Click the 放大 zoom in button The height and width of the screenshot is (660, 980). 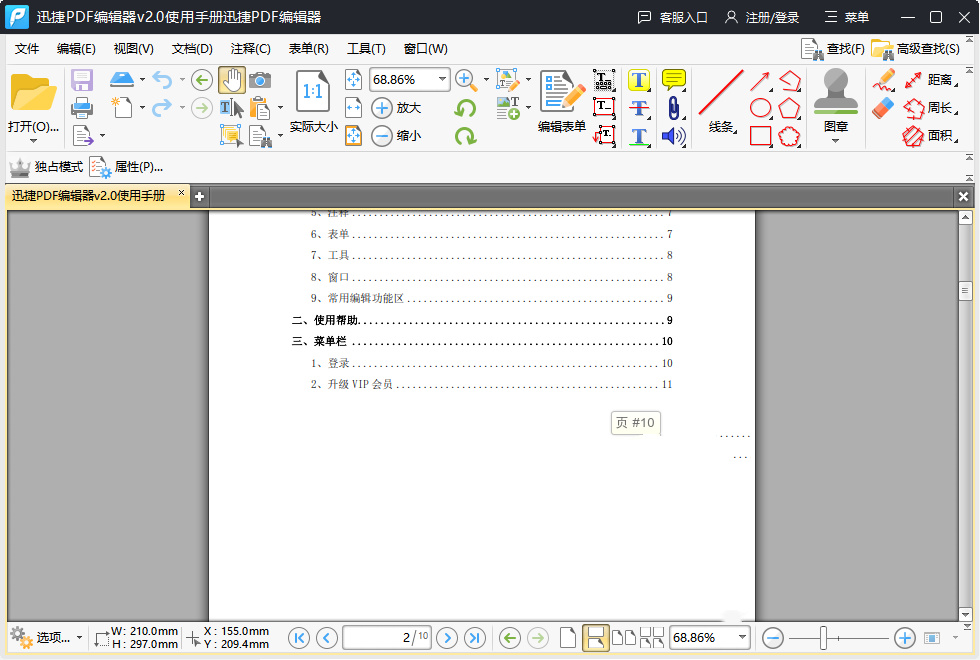pos(396,108)
